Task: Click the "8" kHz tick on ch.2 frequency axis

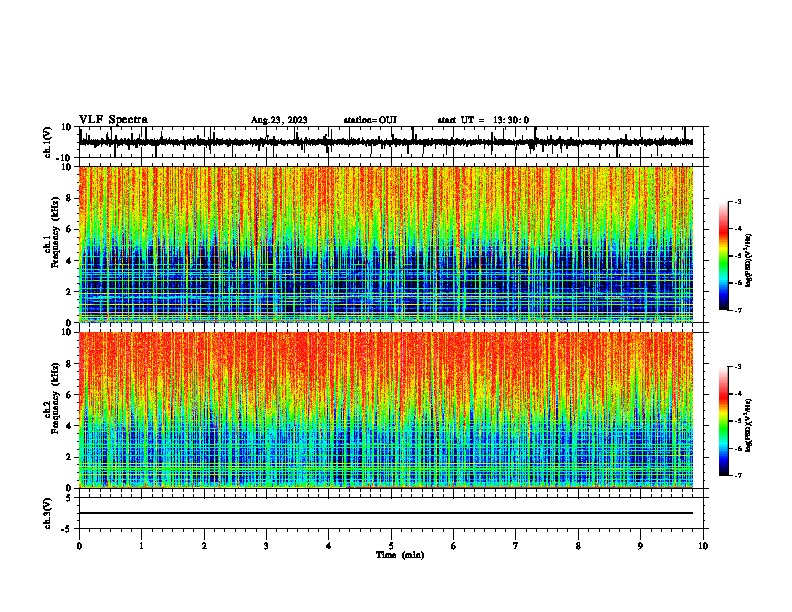Action: [x=69, y=364]
